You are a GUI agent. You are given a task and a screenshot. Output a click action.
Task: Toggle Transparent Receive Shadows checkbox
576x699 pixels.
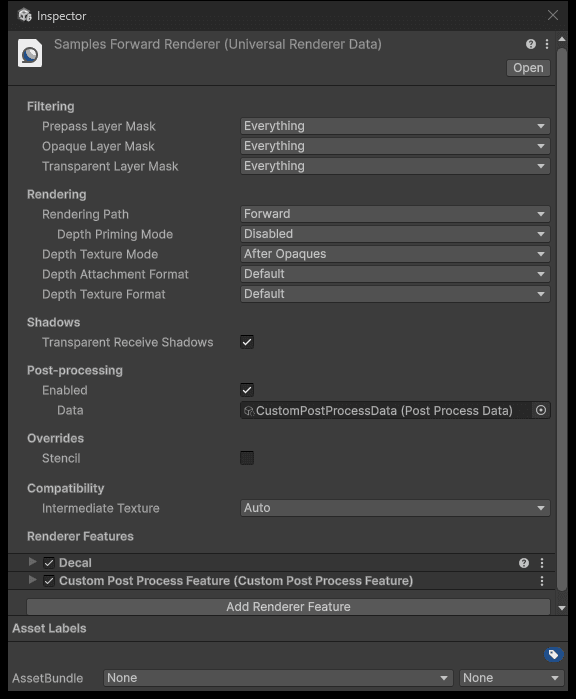click(247, 342)
